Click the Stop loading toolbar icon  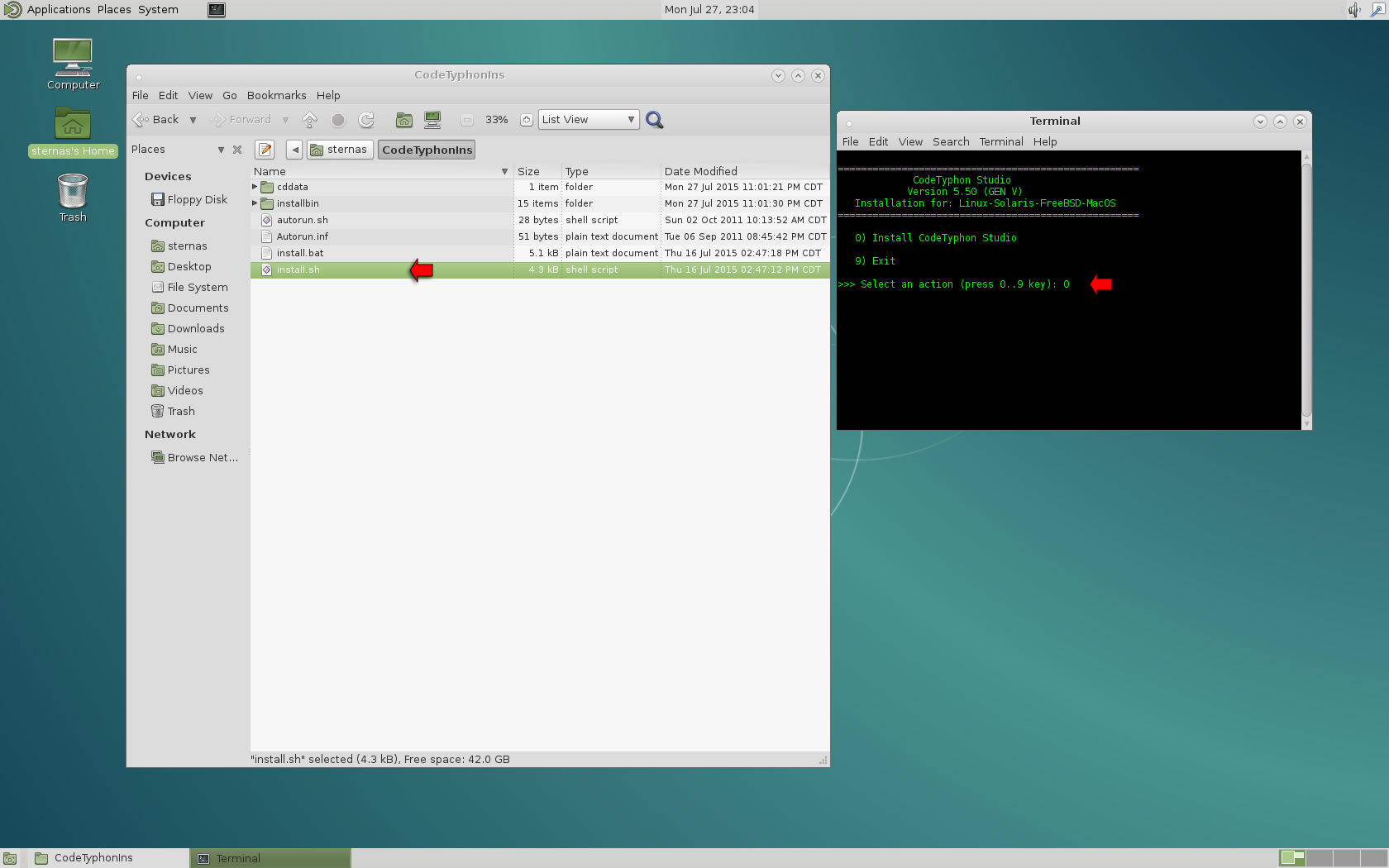point(338,120)
